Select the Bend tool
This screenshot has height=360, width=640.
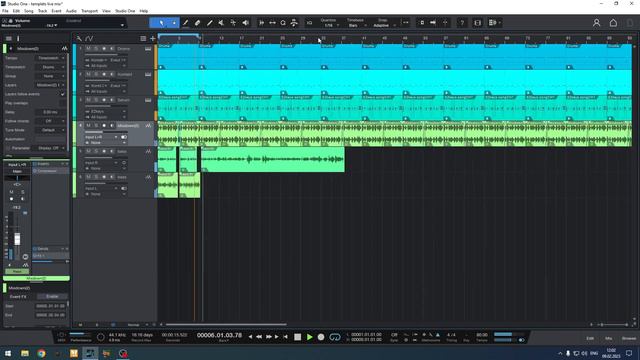233,23
